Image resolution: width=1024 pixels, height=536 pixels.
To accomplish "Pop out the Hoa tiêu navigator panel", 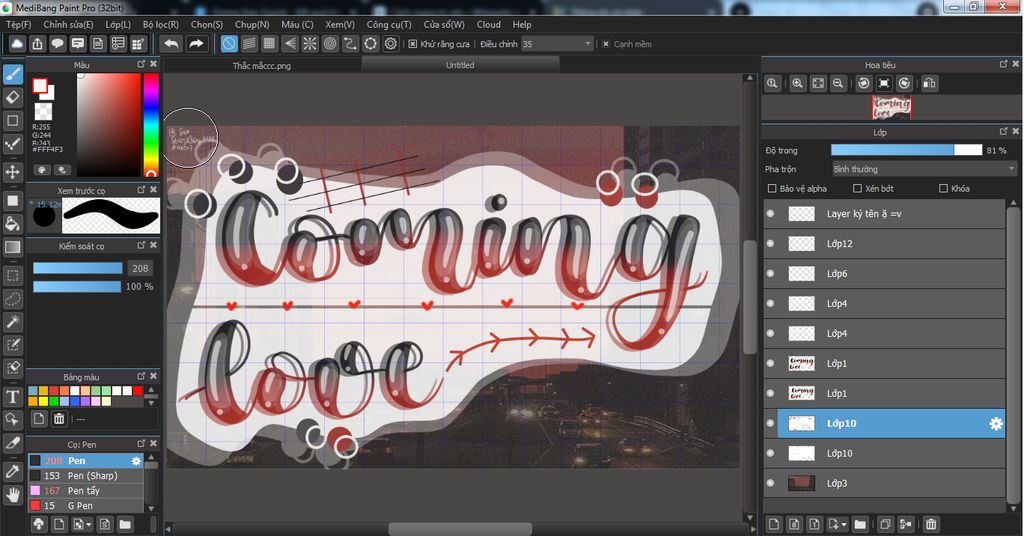I will (x=1004, y=64).
